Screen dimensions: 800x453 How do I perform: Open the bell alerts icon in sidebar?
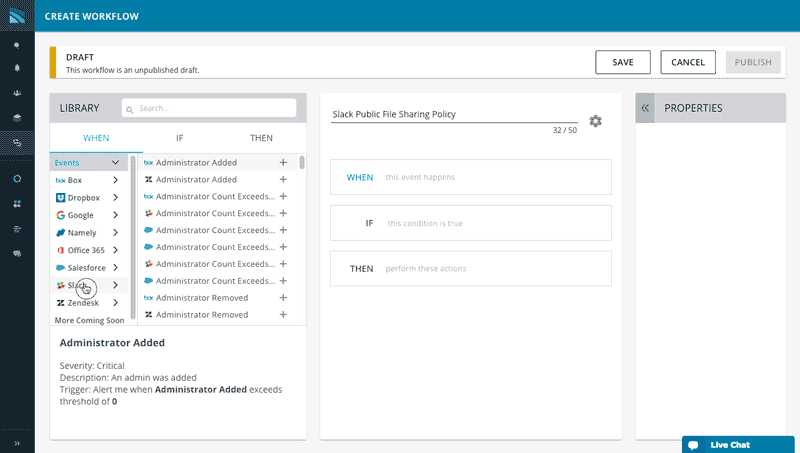pyautogui.click(x=17, y=68)
